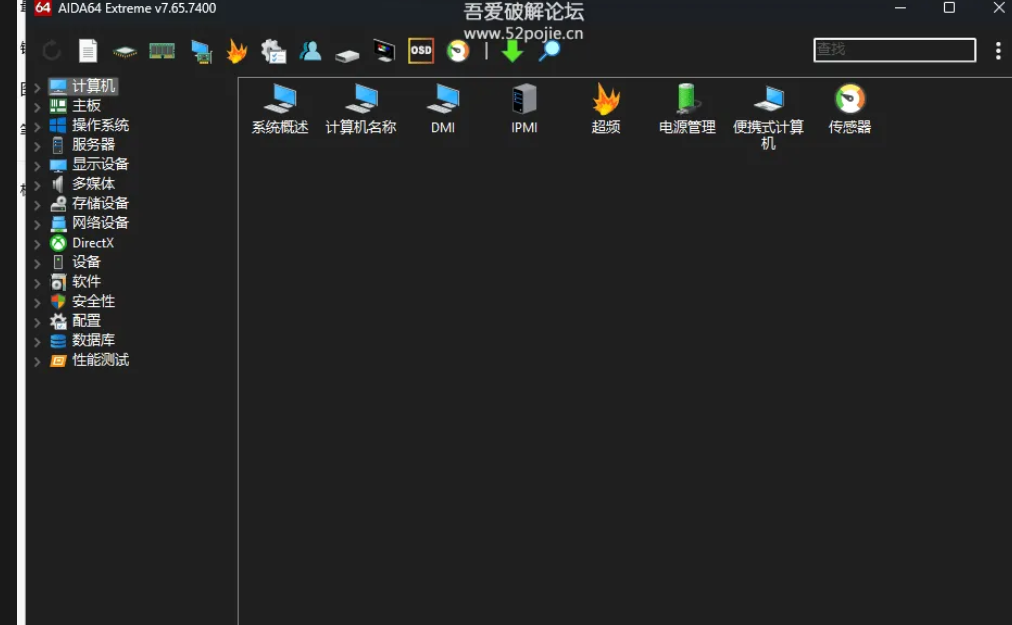Expand the 配置 tree node arrow

37,322
